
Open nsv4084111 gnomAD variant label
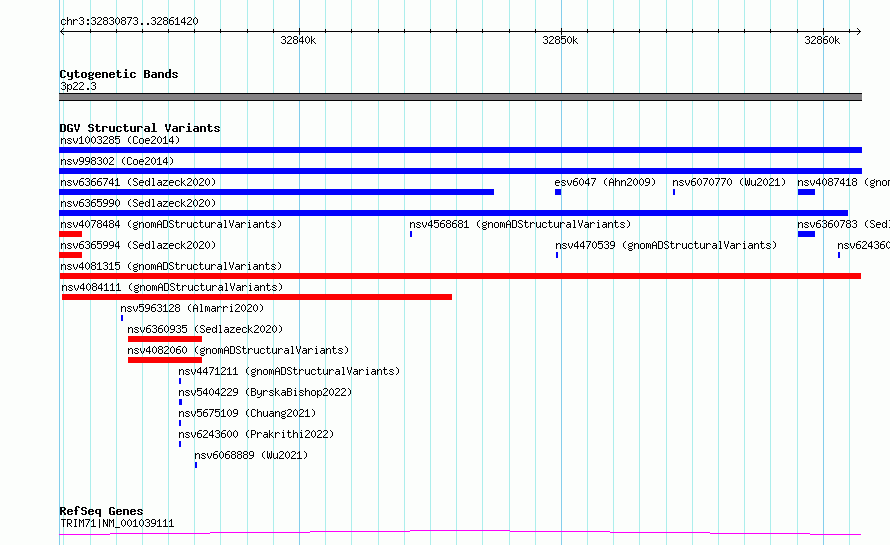(x=172, y=287)
